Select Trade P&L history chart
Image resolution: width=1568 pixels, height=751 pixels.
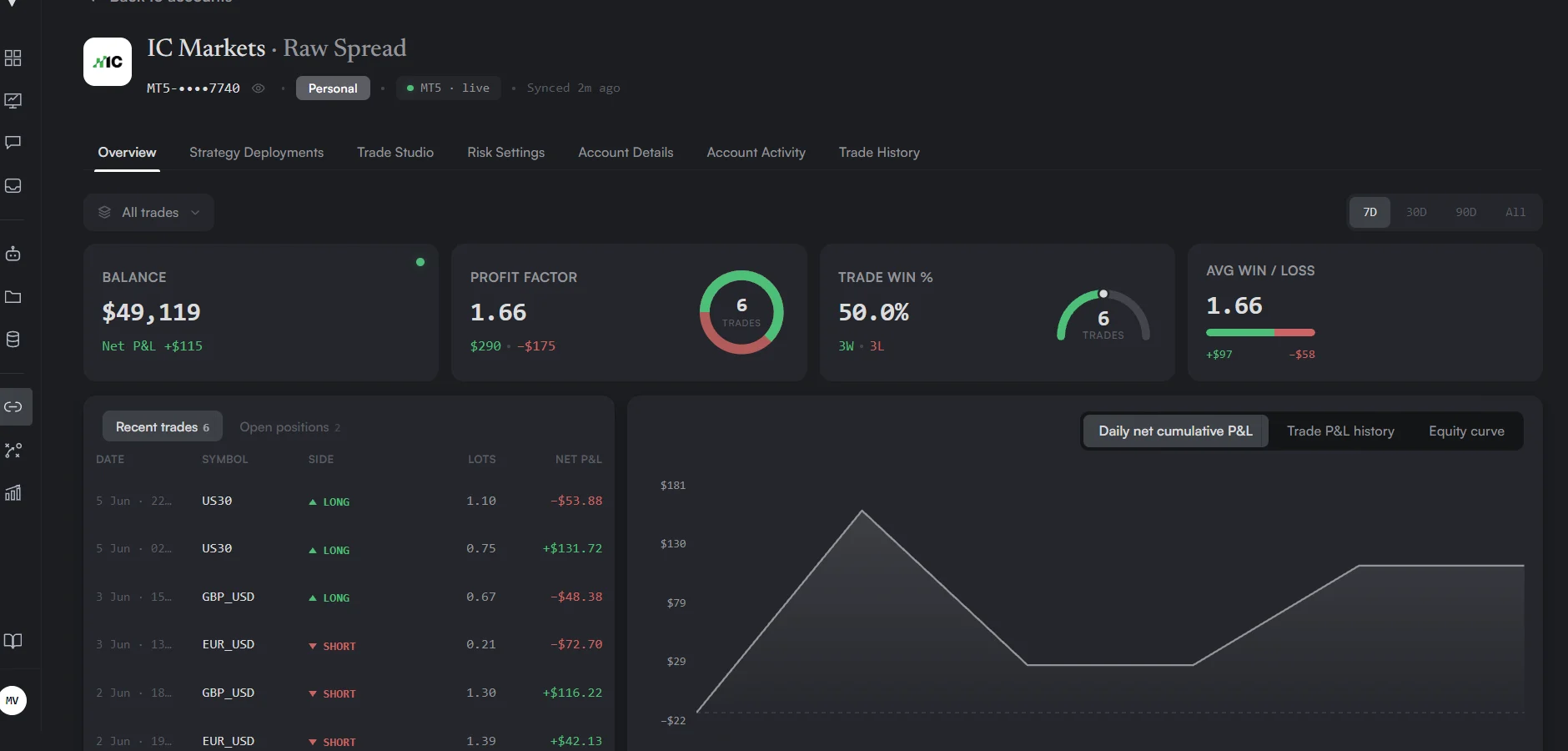tap(1340, 431)
